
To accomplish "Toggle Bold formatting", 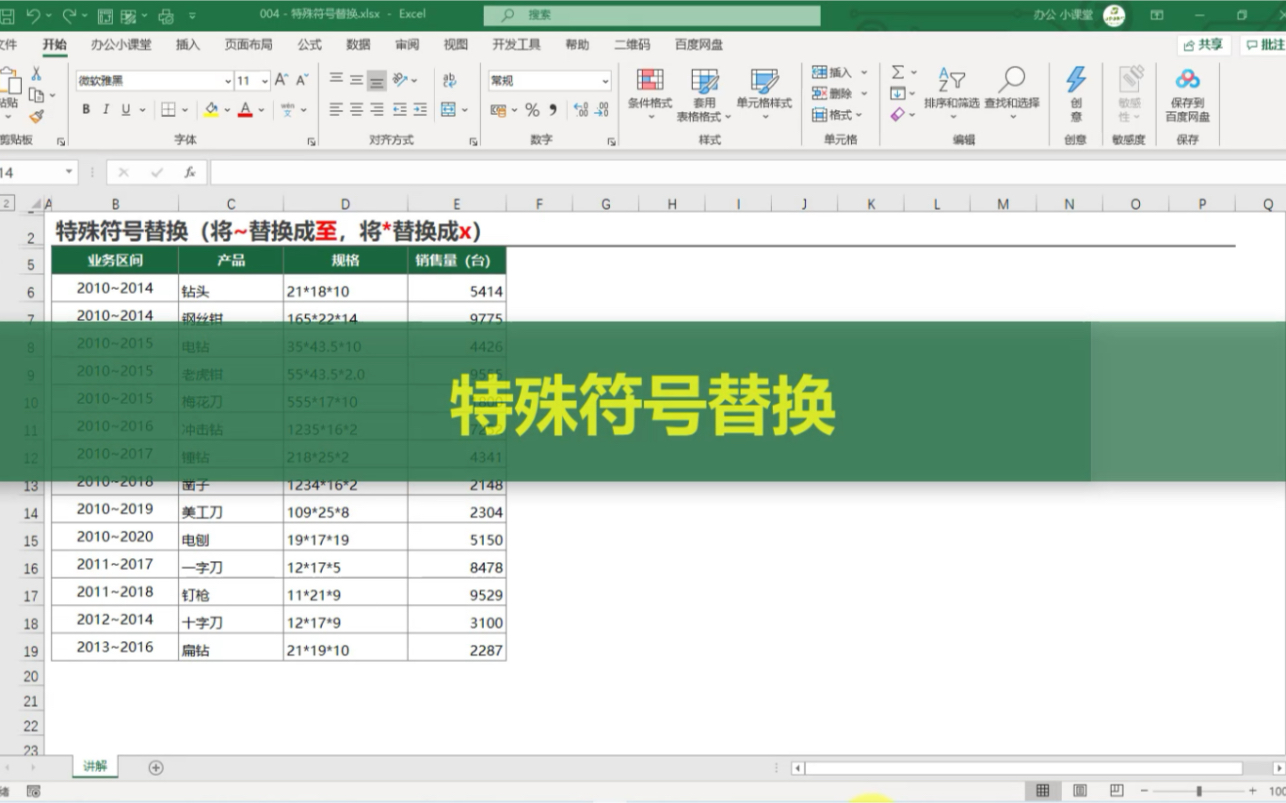I will pos(86,110).
